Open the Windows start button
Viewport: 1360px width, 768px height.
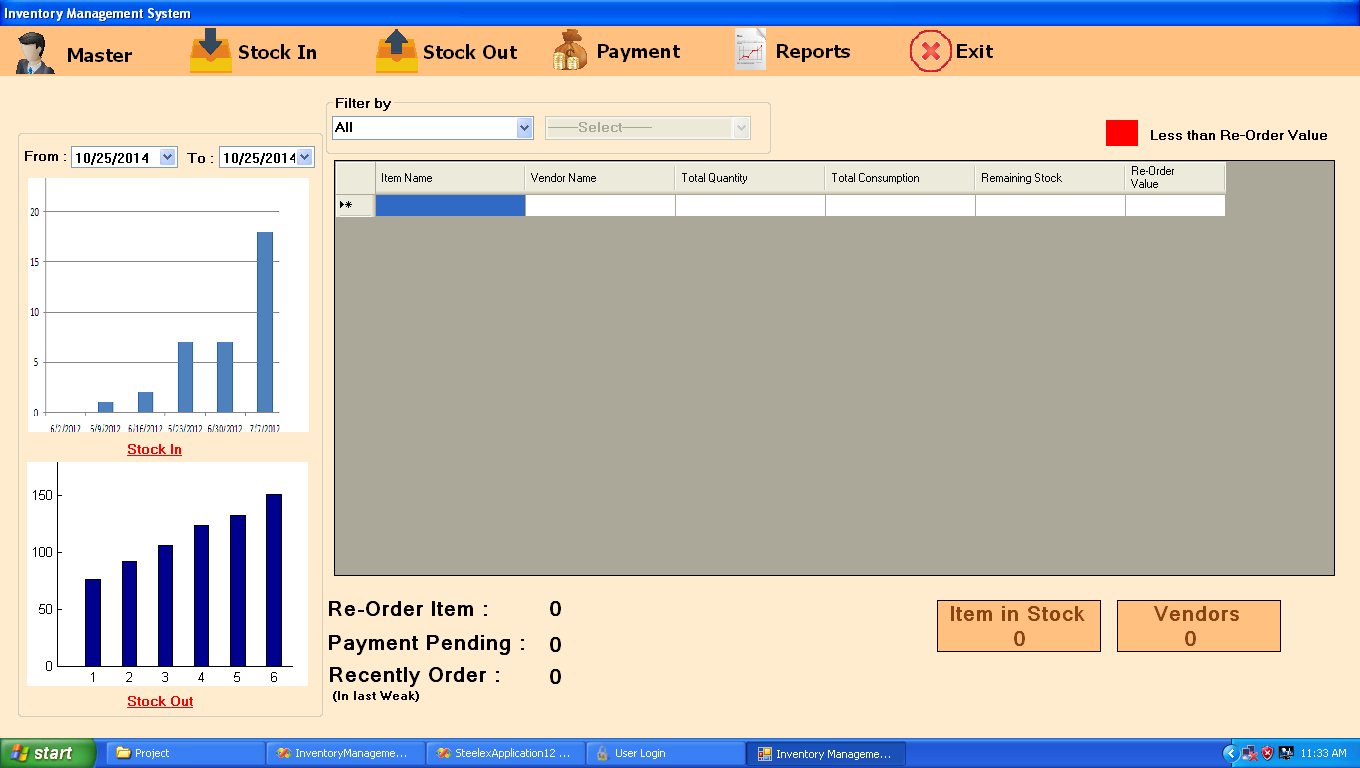click(48, 753)
